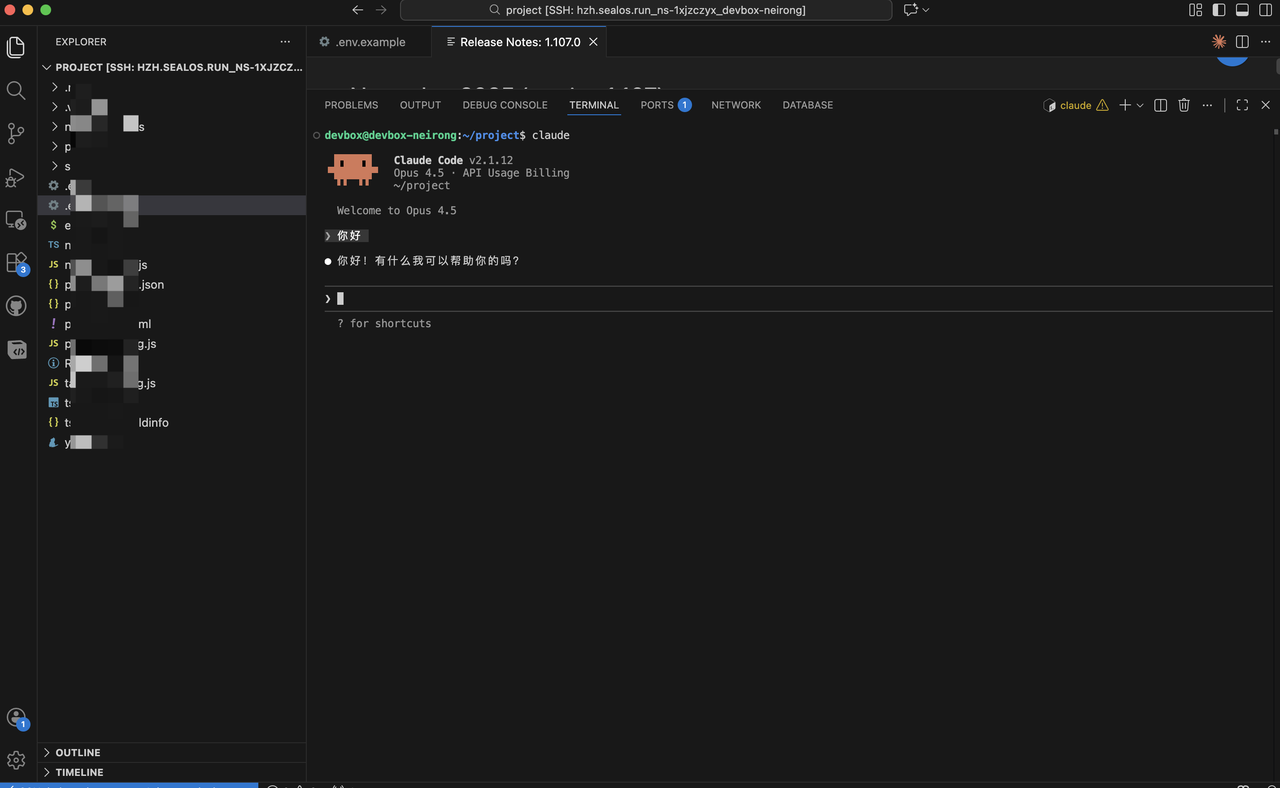Select the Release Notes: 1.107.0 tab
The width and height of the screenshot is (1280, 788).
tap(520, 42)
